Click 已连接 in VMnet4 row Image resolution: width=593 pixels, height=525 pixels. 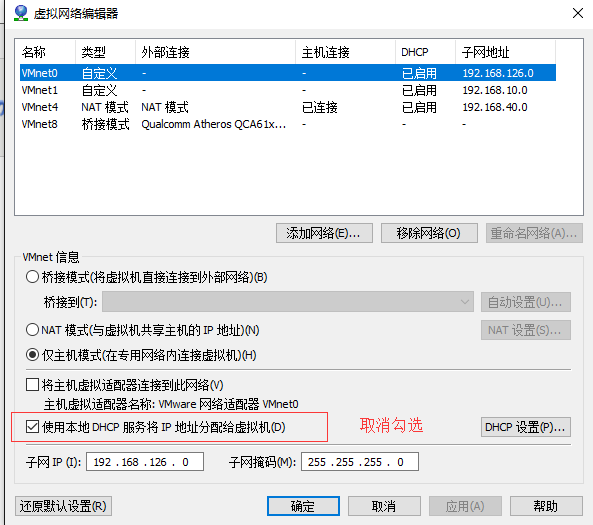point(320,107)
